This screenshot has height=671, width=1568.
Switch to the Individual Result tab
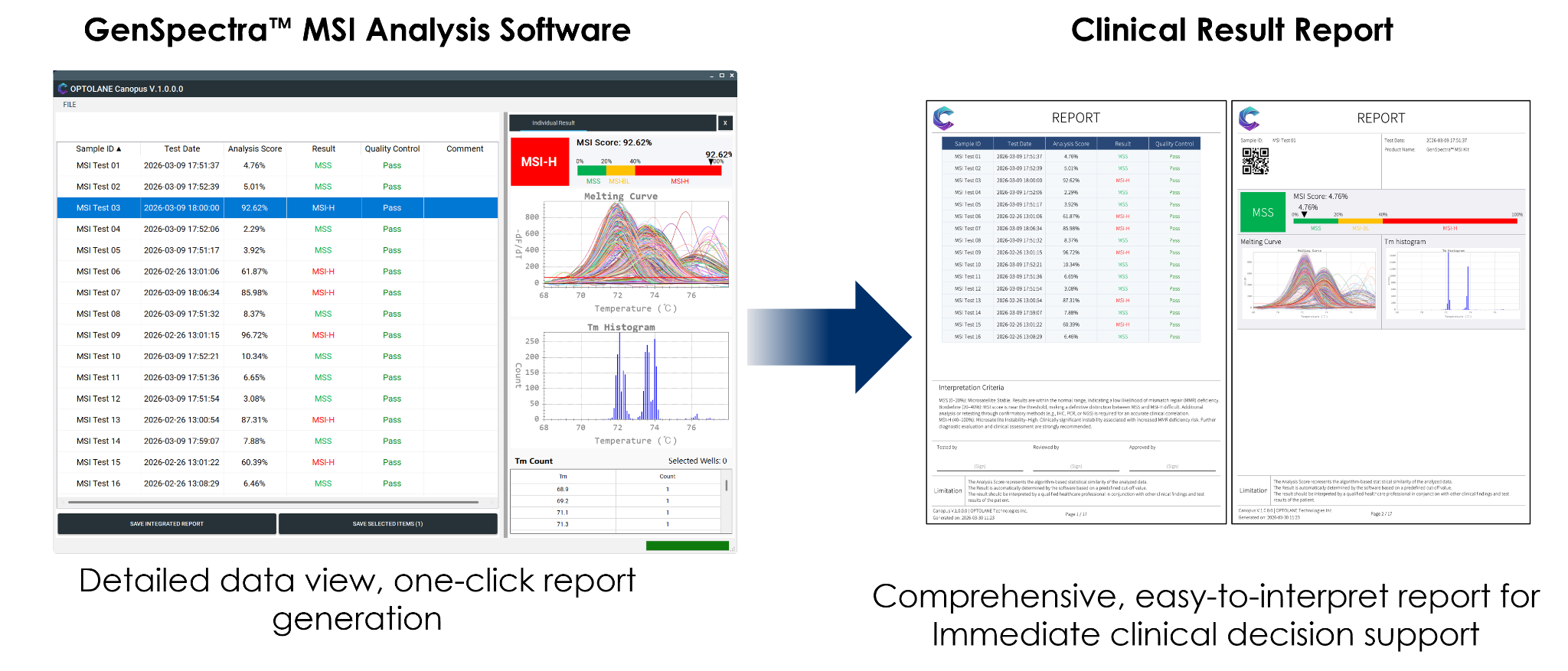point(554,122)
